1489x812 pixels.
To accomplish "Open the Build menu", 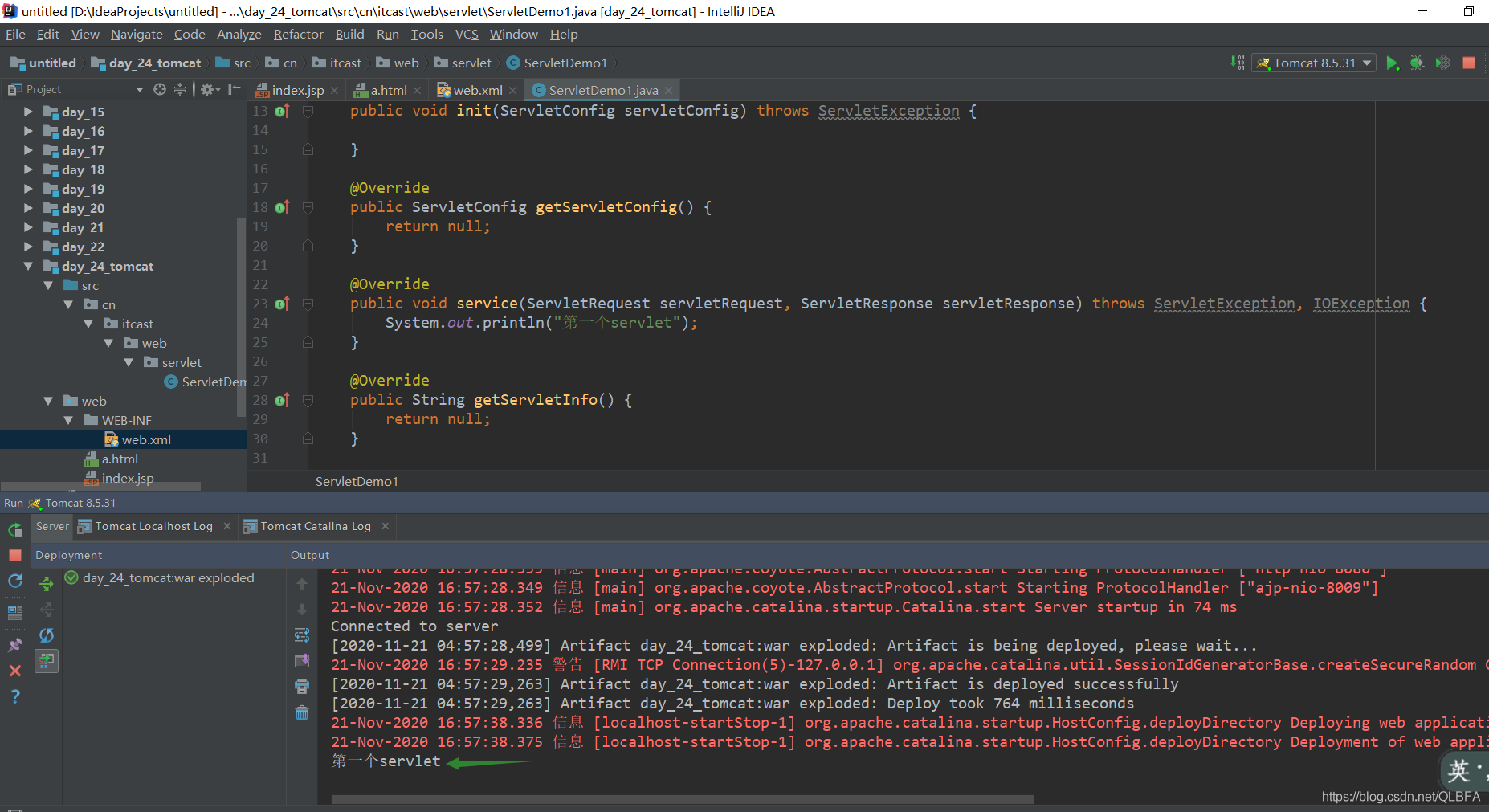I will 349,34.
